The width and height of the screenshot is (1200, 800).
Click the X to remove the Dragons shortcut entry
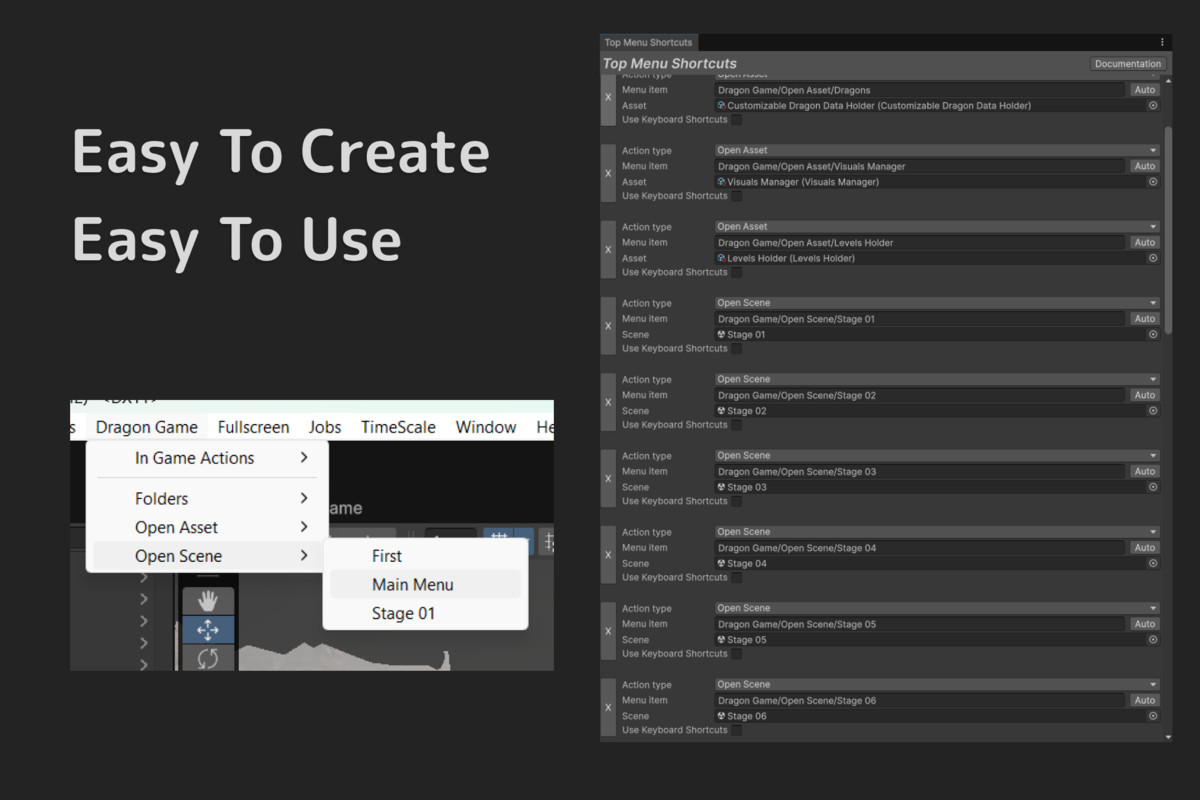(606, 98)
